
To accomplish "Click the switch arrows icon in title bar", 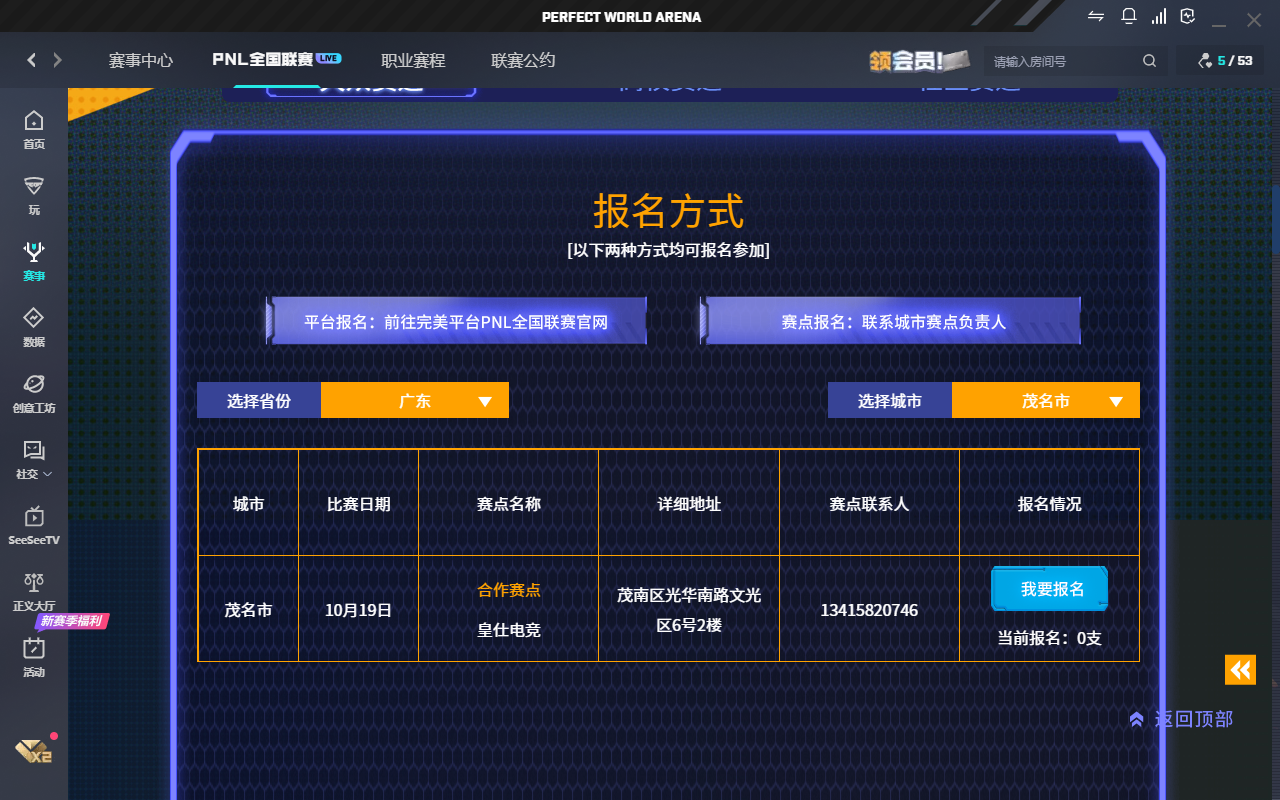I will (x=1096, y=16).
